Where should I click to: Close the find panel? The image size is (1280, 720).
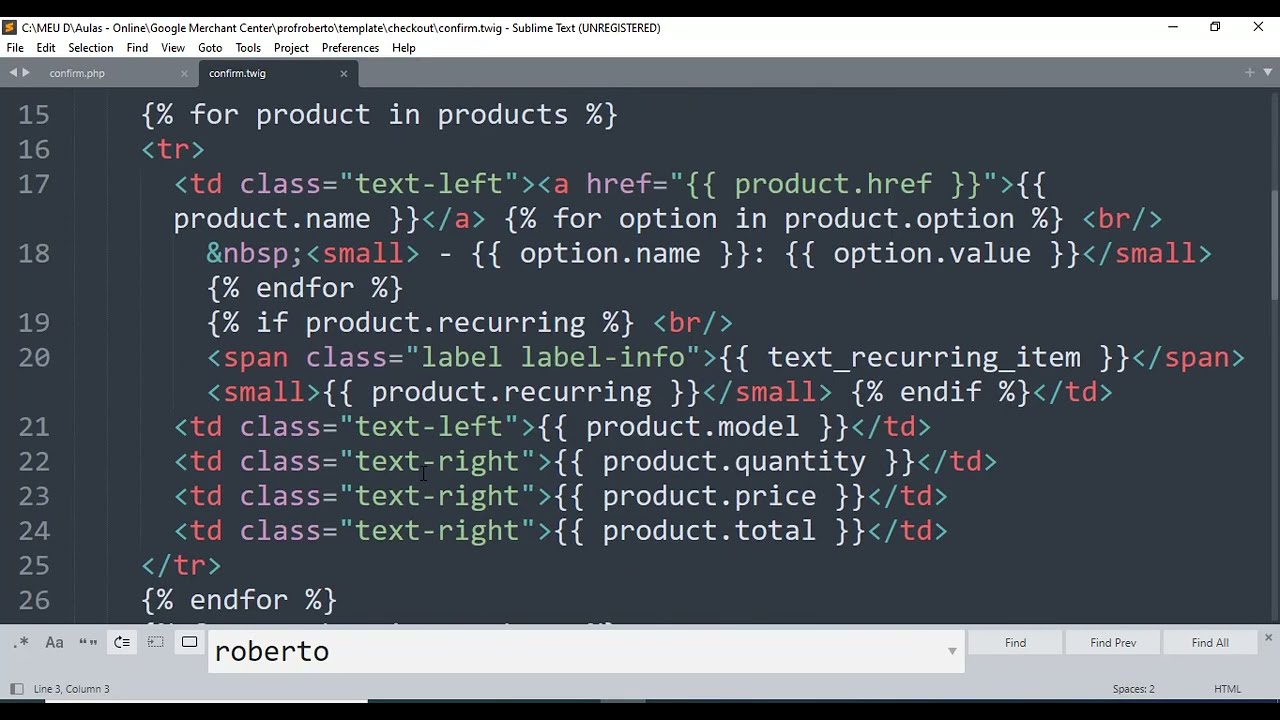tap(1268, 638)
